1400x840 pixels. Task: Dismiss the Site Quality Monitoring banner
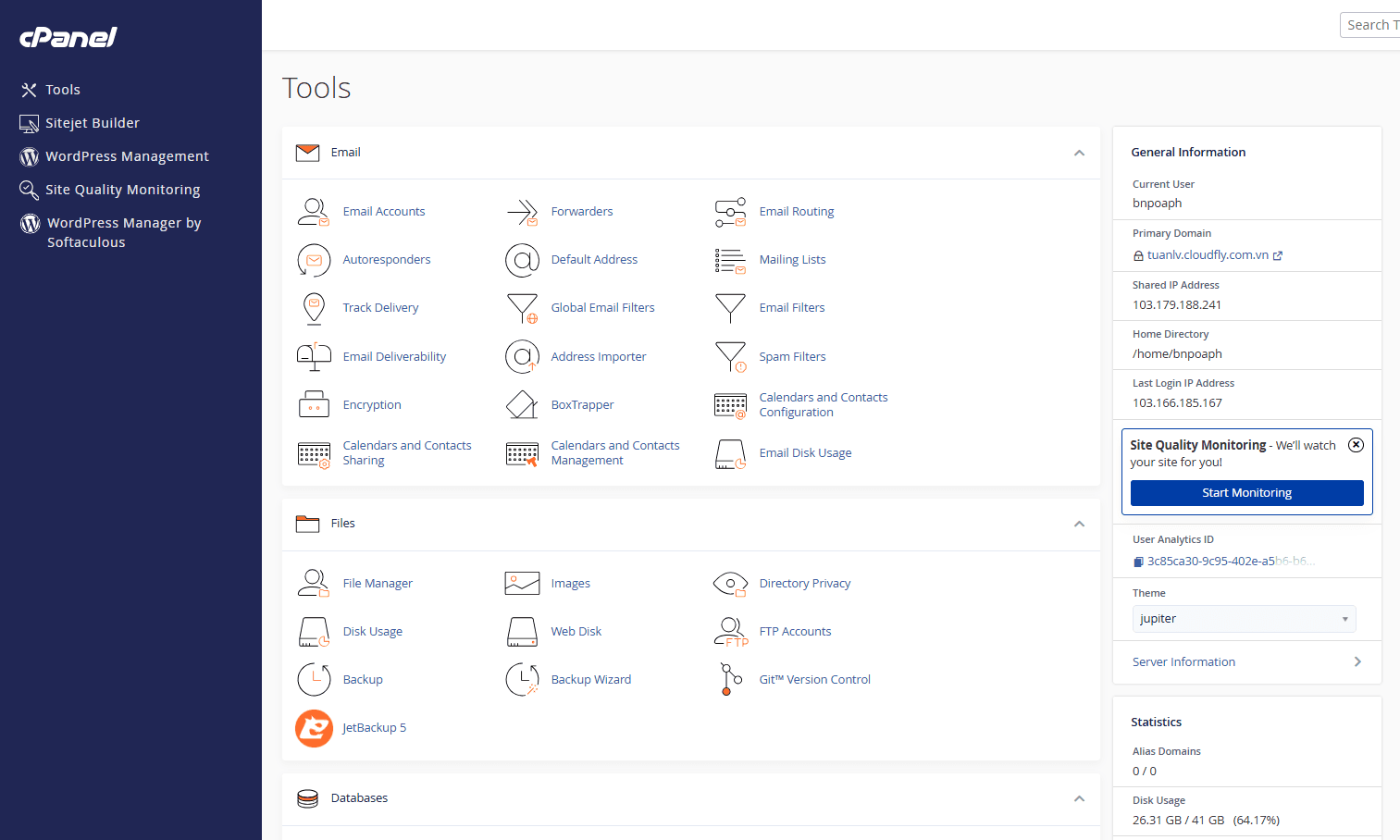coord(1356,445)
